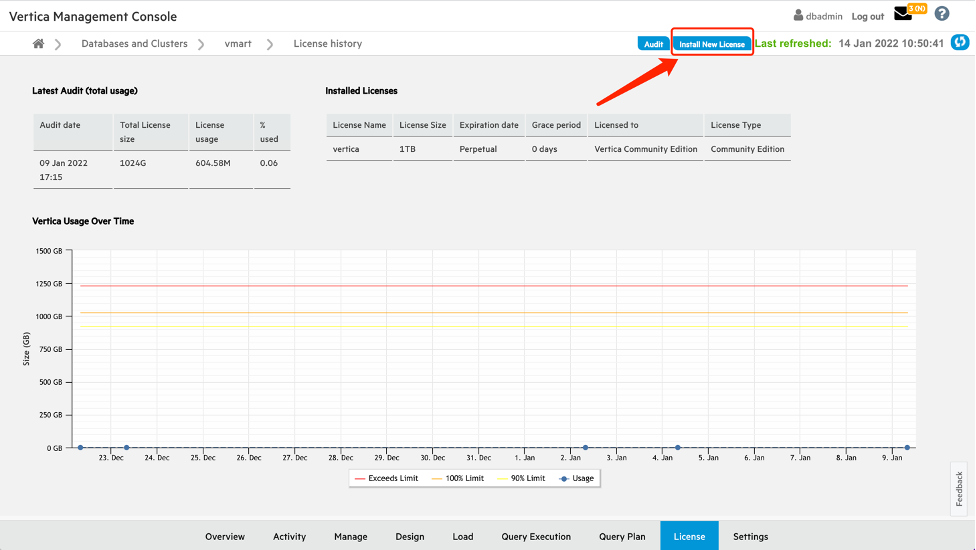Click the 1024G cell
This screenshot has width=976, height=550.
151,170
